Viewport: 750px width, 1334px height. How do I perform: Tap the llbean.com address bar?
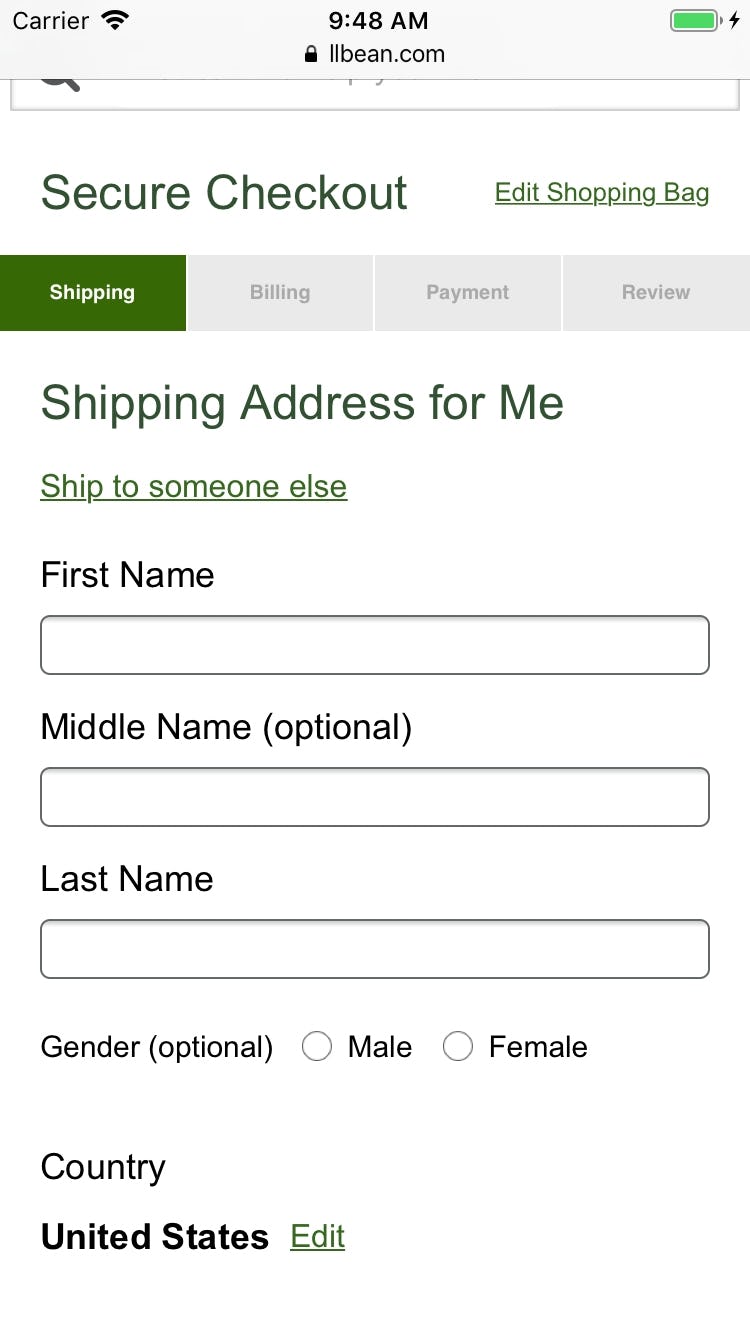385,54
